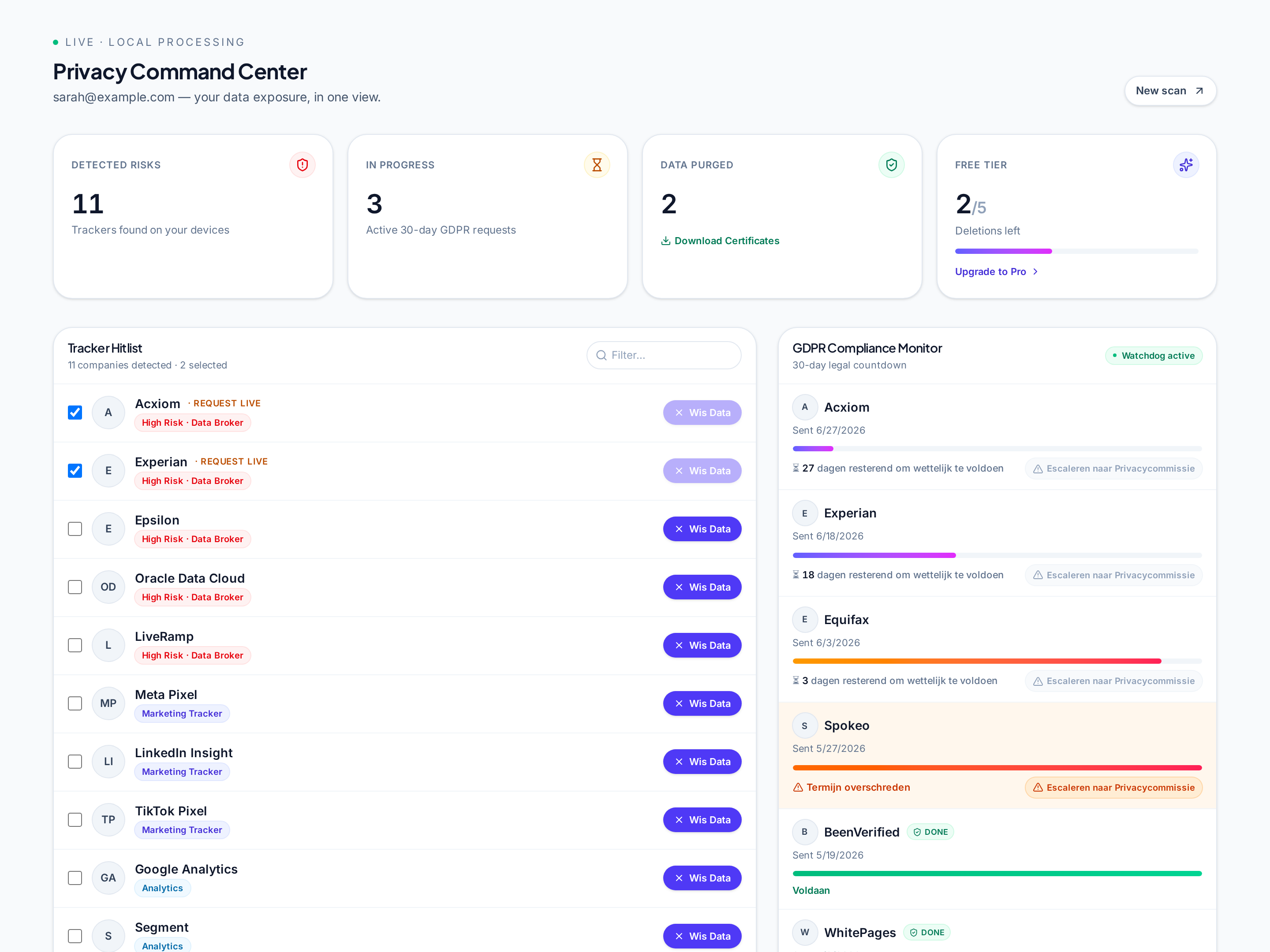Click the Acxiom avatar in Tracker Hitlist
The image size is (1270, 952).
coord(108,413)
